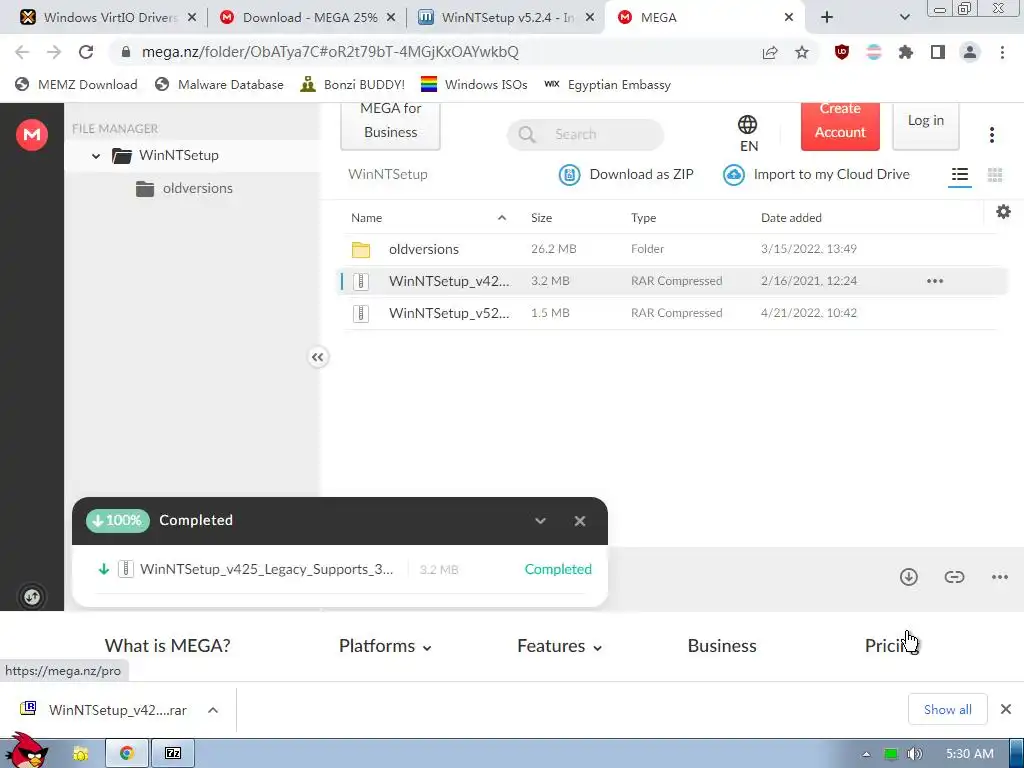
Task: Click the link icon in the selection bar
Action: point(954,577)
